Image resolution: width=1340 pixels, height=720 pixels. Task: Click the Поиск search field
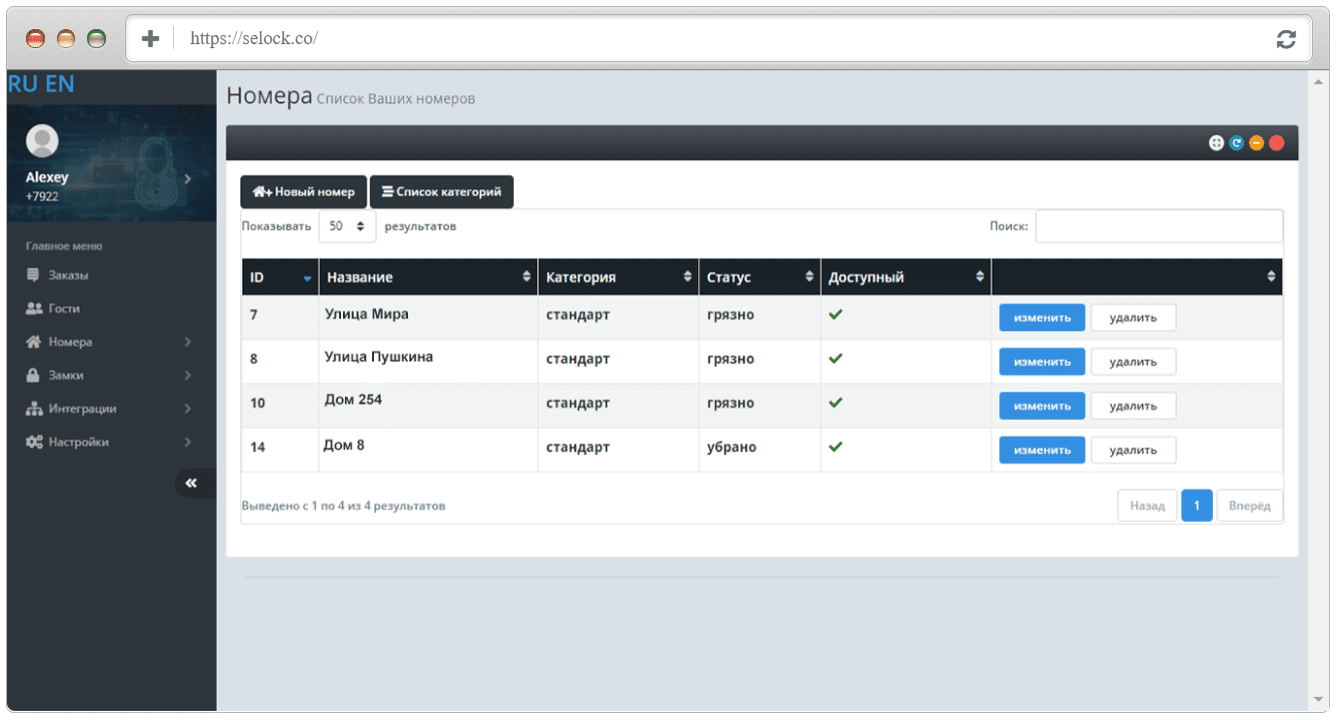click(x=1159, y=226)
